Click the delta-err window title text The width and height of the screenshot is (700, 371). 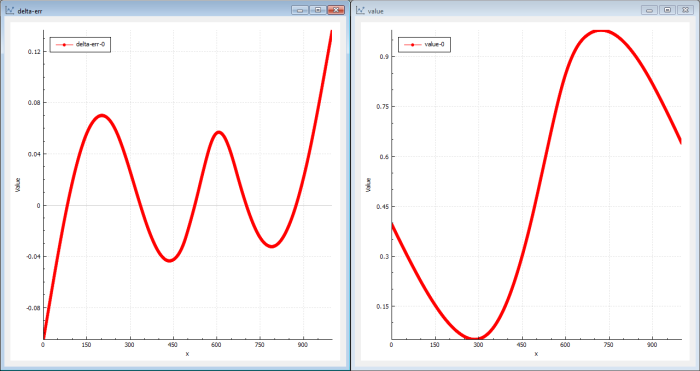tap(30, 11)
